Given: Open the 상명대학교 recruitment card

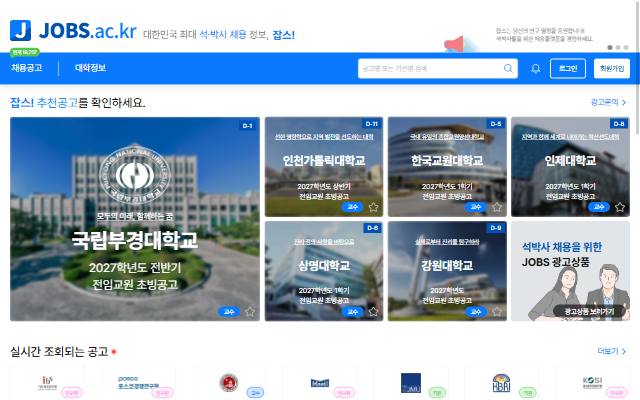Looking at the screenshot, I should pyautogui.click(x=324, y=271).
